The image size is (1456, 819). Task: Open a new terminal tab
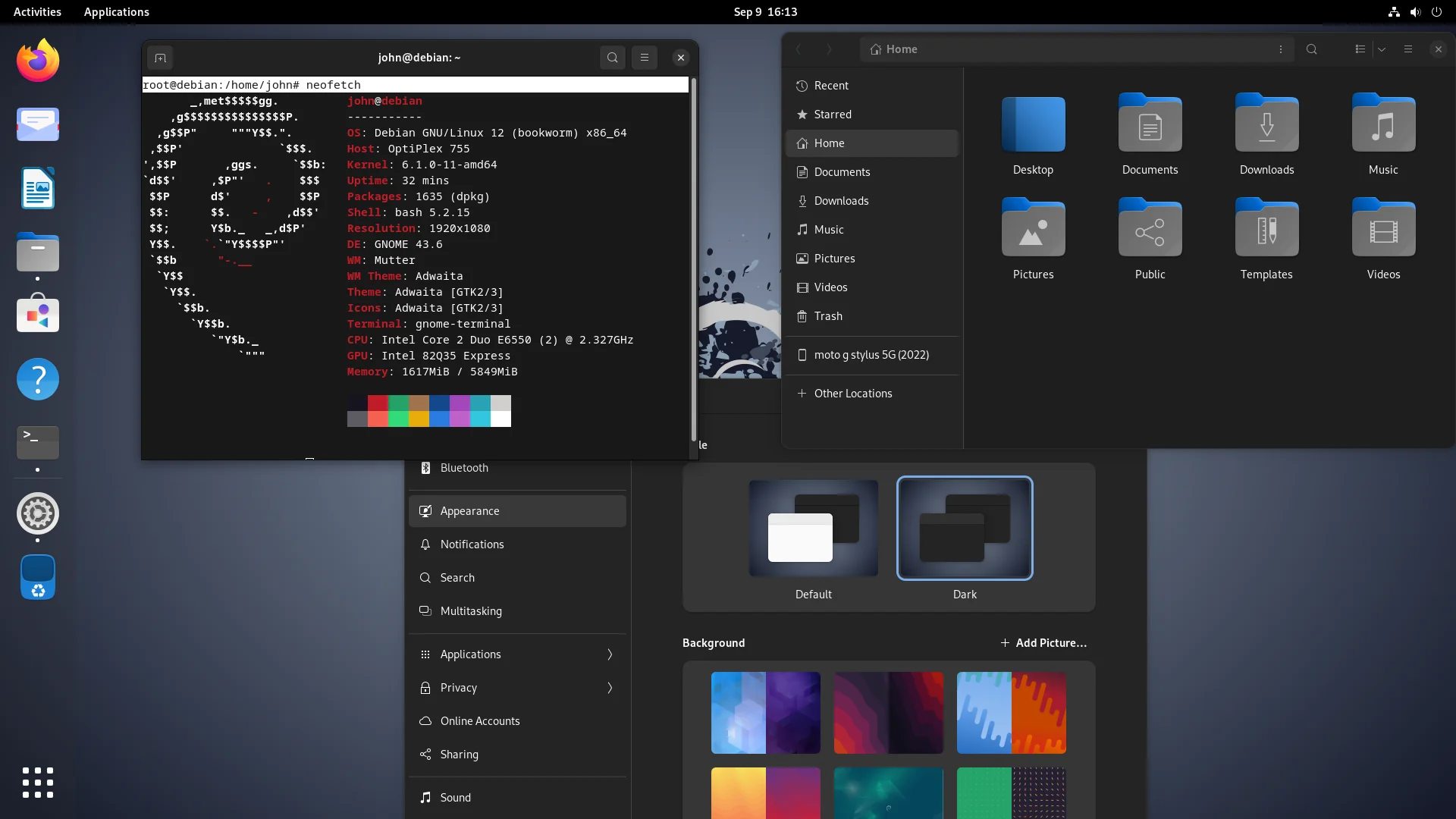coord(160,58)
